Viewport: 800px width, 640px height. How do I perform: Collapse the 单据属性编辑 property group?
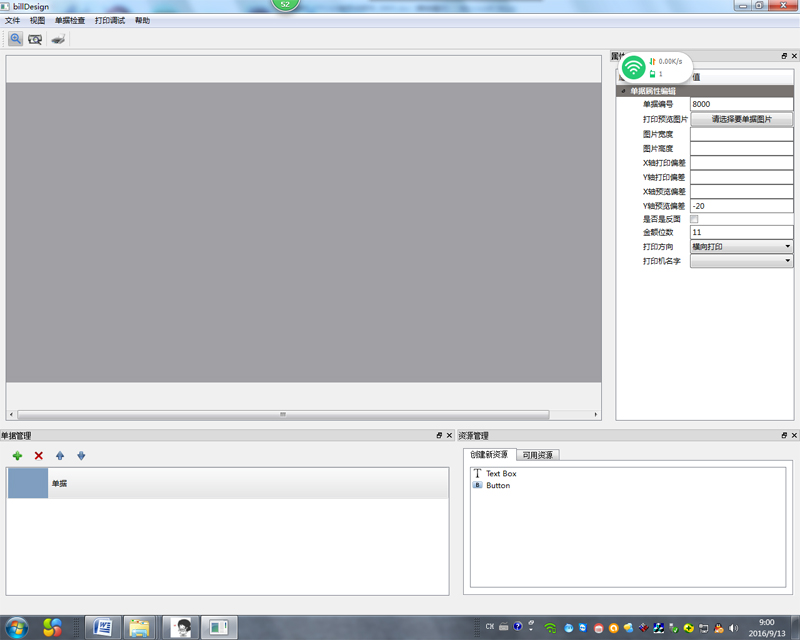(624, 91)
